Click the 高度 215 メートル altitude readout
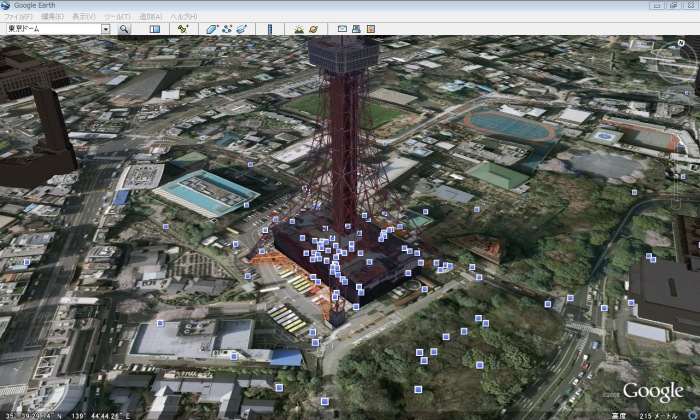Screen dimensions: 700x420 (x=646, y=416)
